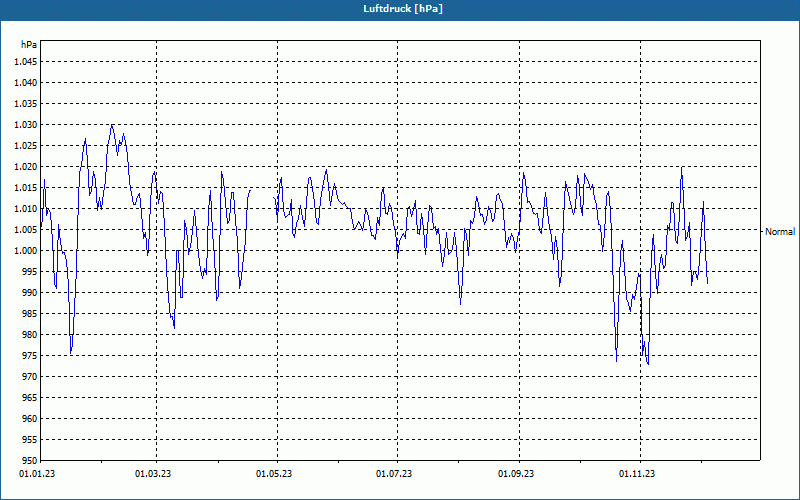The width and height of the screenshot is (800, 500).
Task: Click the 1.030 y-axis value
Action: click(x=26, y=124)
